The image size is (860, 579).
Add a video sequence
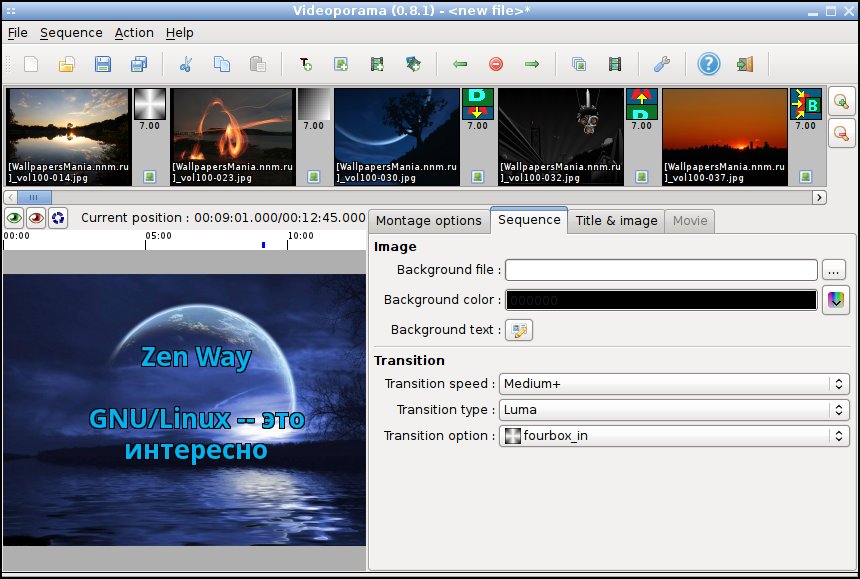point(377,64)
